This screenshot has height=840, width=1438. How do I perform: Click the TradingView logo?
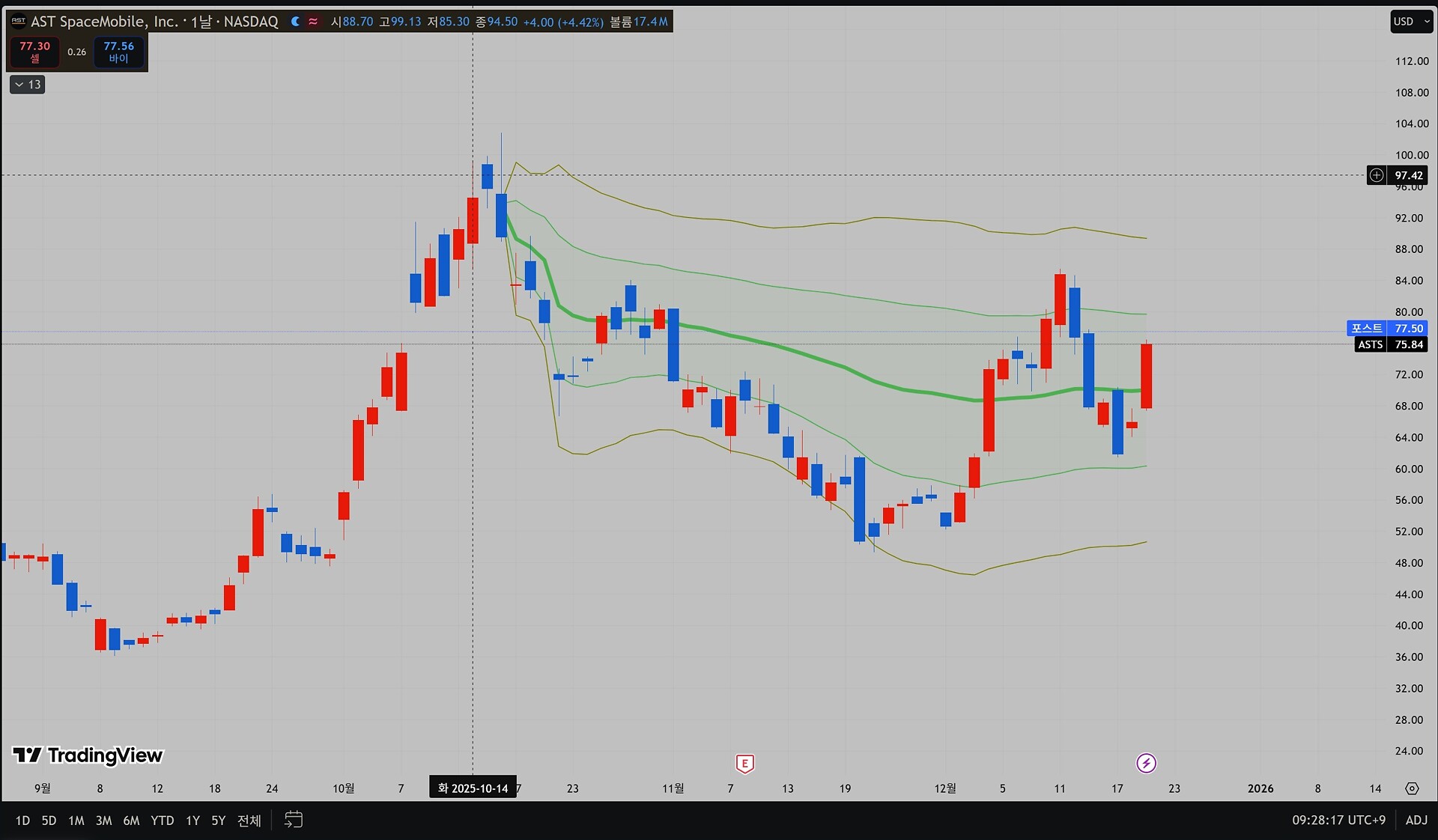(88, 755)
